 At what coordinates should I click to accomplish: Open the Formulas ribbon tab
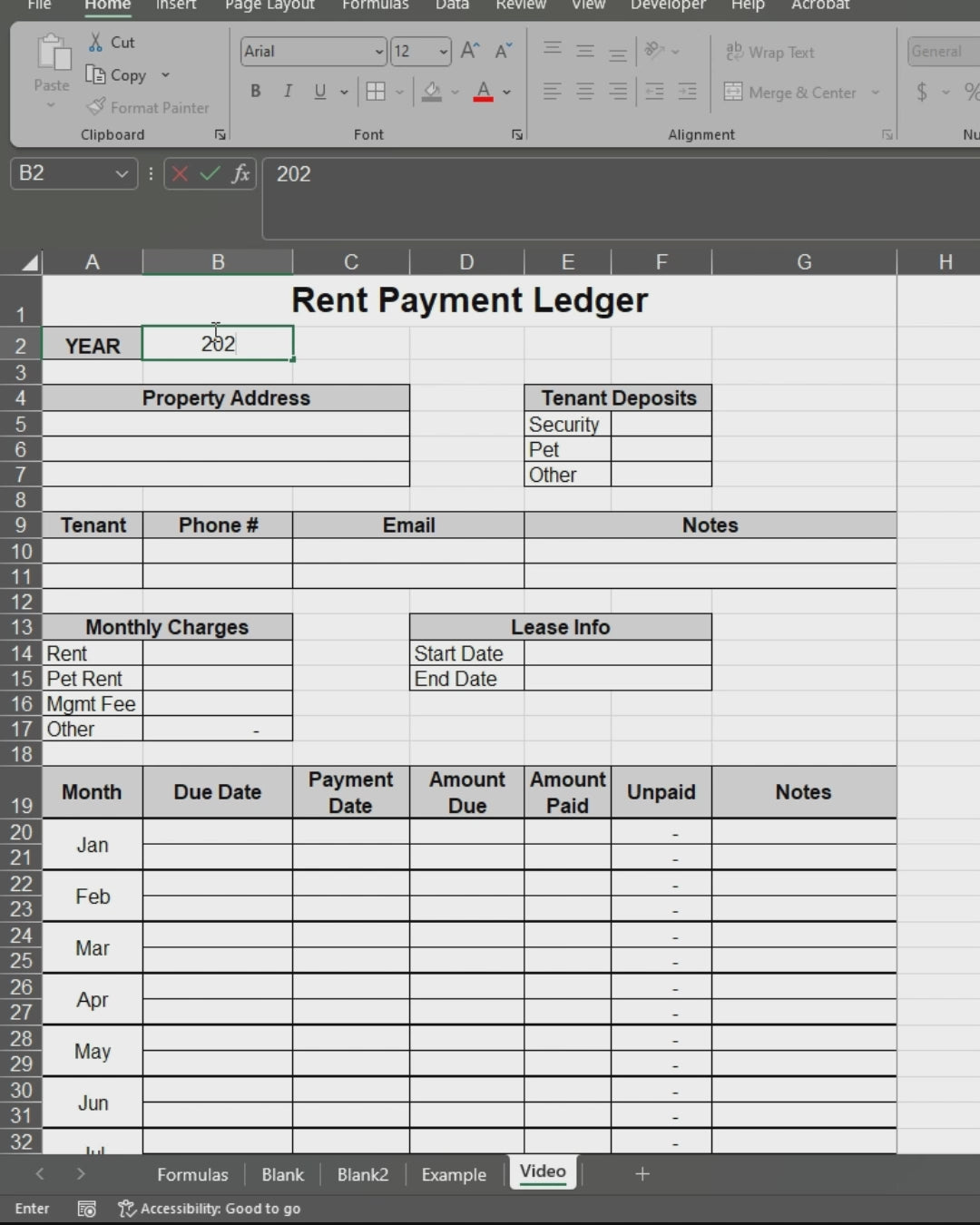(376, 5)
